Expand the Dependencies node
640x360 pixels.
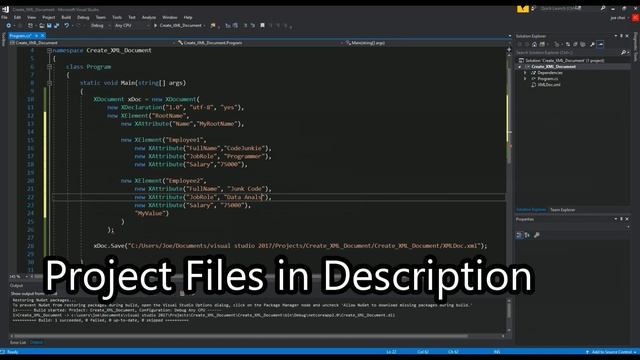click(x=525, y=73)
